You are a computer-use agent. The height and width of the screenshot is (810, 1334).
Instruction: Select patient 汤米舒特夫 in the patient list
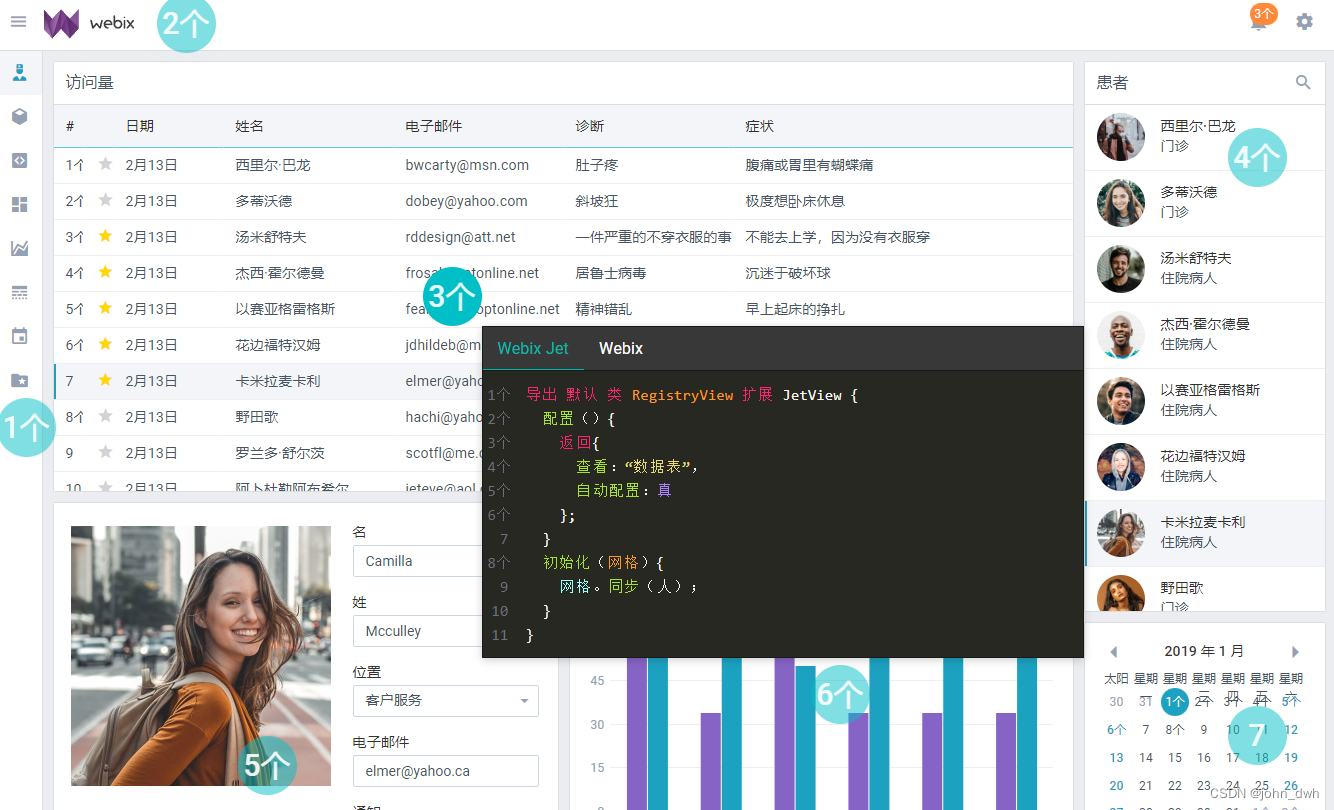point(1205,270)
